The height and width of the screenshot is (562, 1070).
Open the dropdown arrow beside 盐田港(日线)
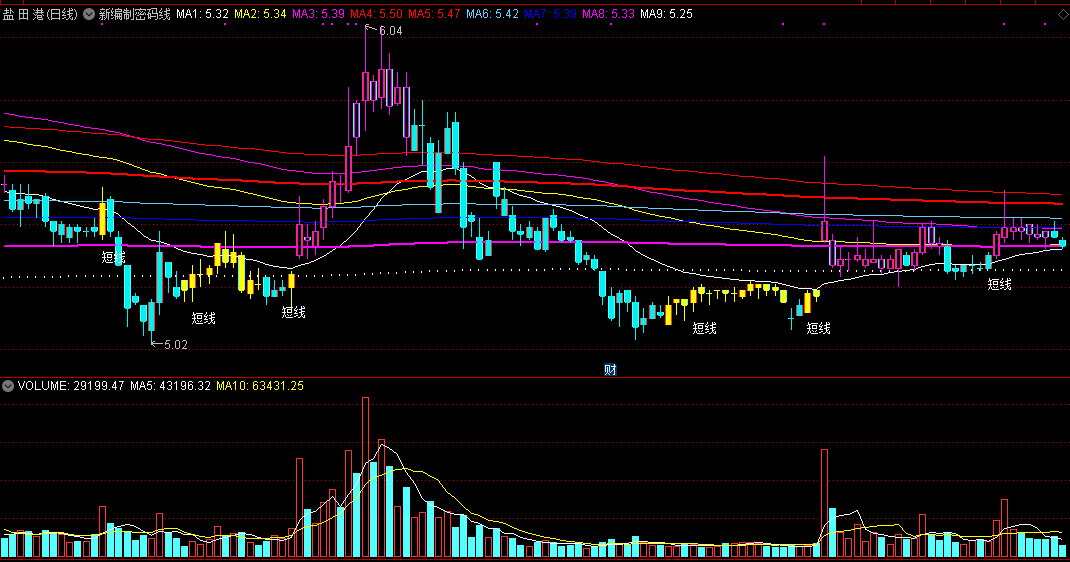pos(89,14)
